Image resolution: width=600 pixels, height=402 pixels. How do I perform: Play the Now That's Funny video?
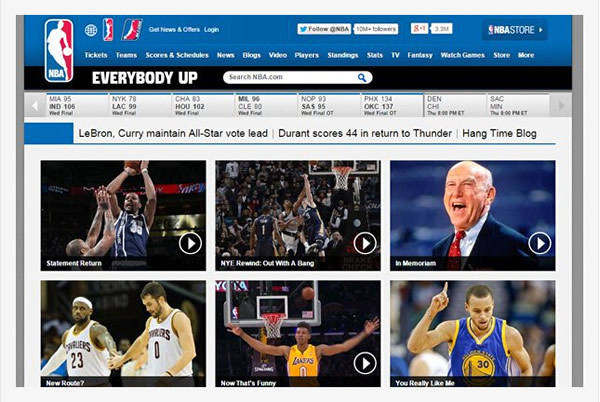click(x=365, y=362)
